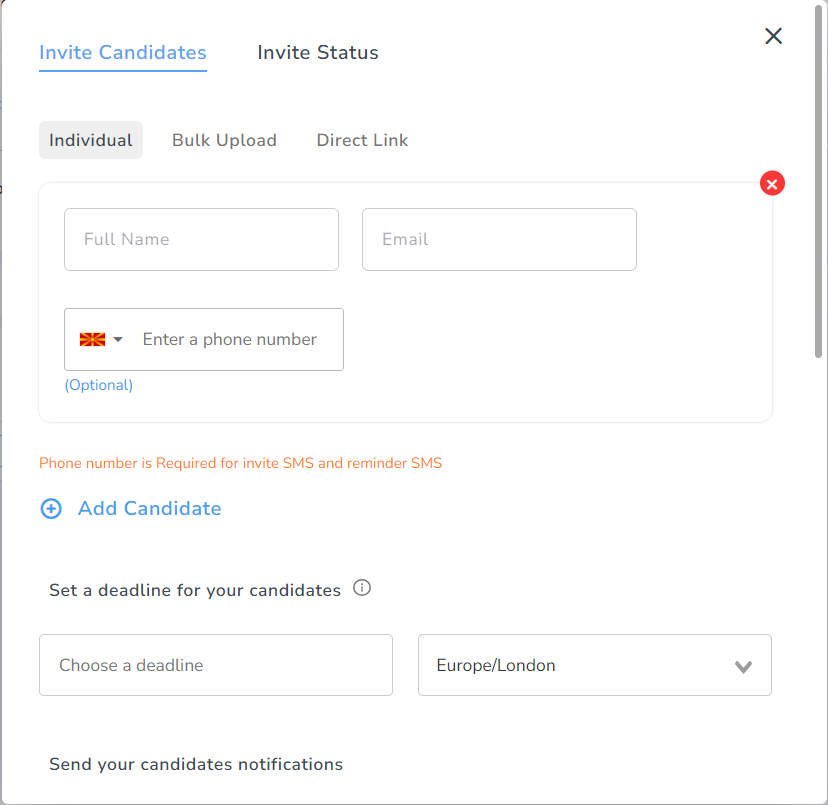
Task: Click the info icon next to deadline heading
Action: 363,588
